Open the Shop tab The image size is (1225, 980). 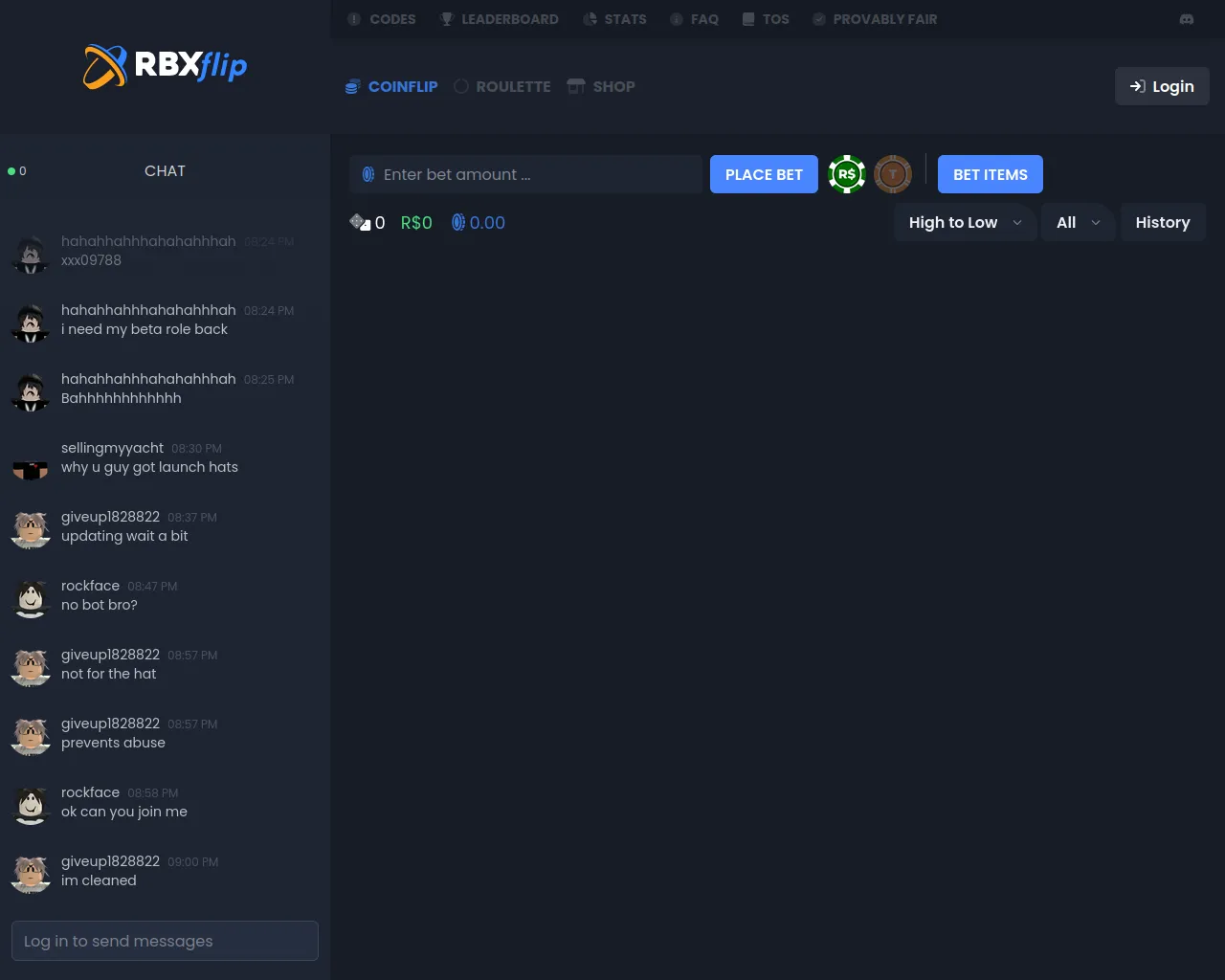coord(601,86)
